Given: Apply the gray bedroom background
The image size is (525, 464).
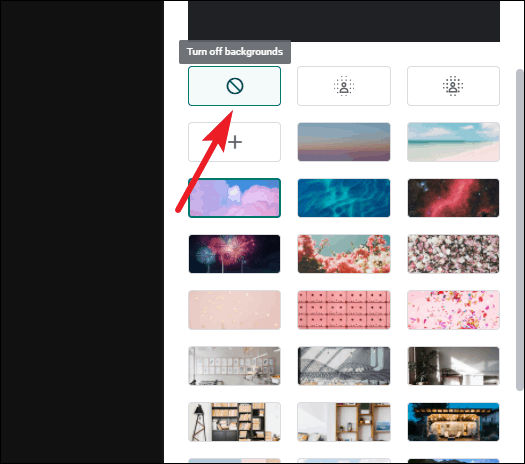Looking at the screenshot, I should [344, 366].
